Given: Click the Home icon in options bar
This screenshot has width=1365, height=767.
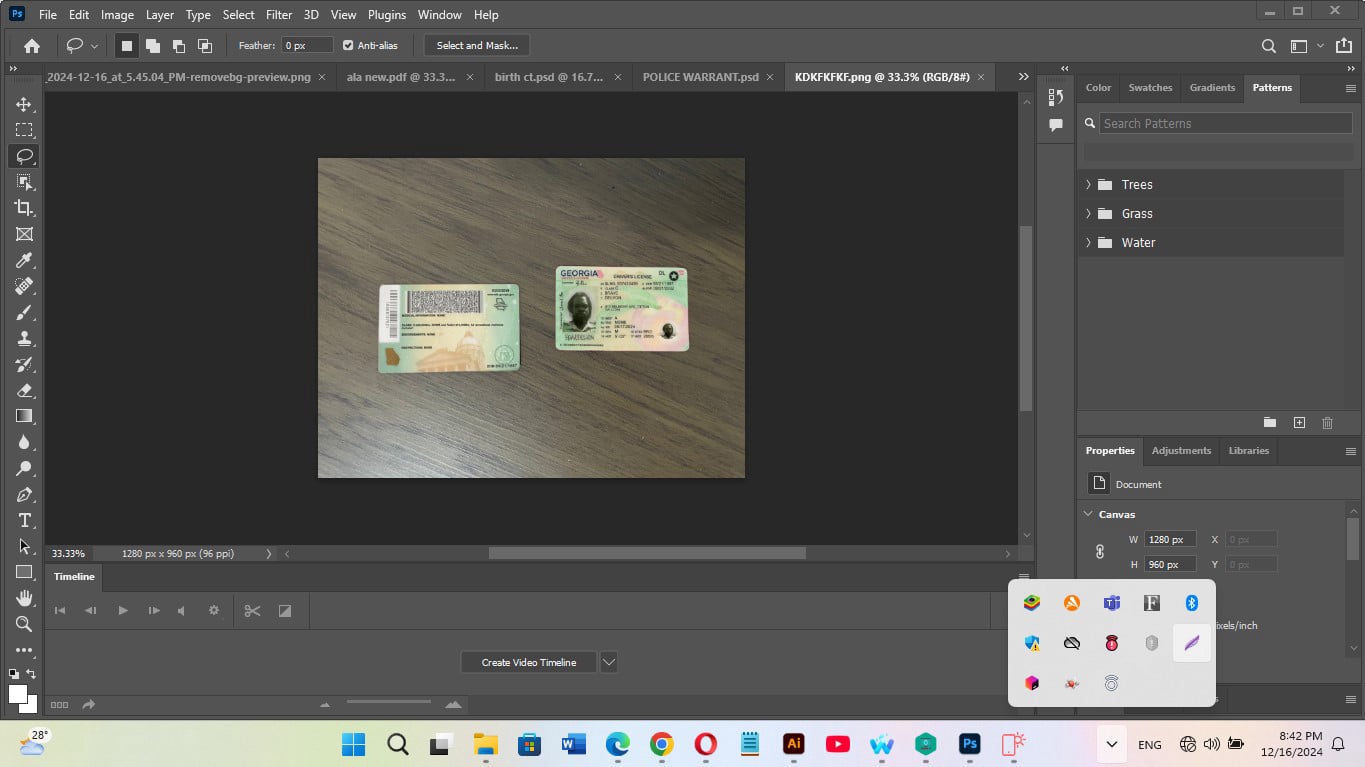Looking at the screenshot, I should click(x=32, y=45).
